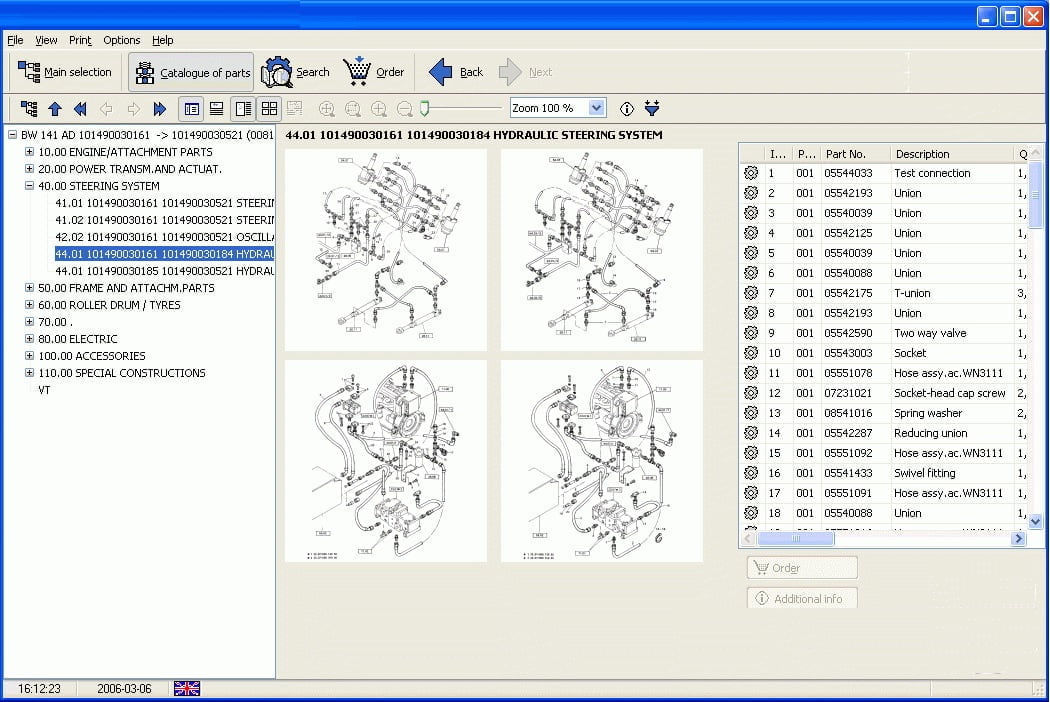Click the gear icon for Two way valve
This screenshot has width=1050, height=702.
(x=751, y=333)
